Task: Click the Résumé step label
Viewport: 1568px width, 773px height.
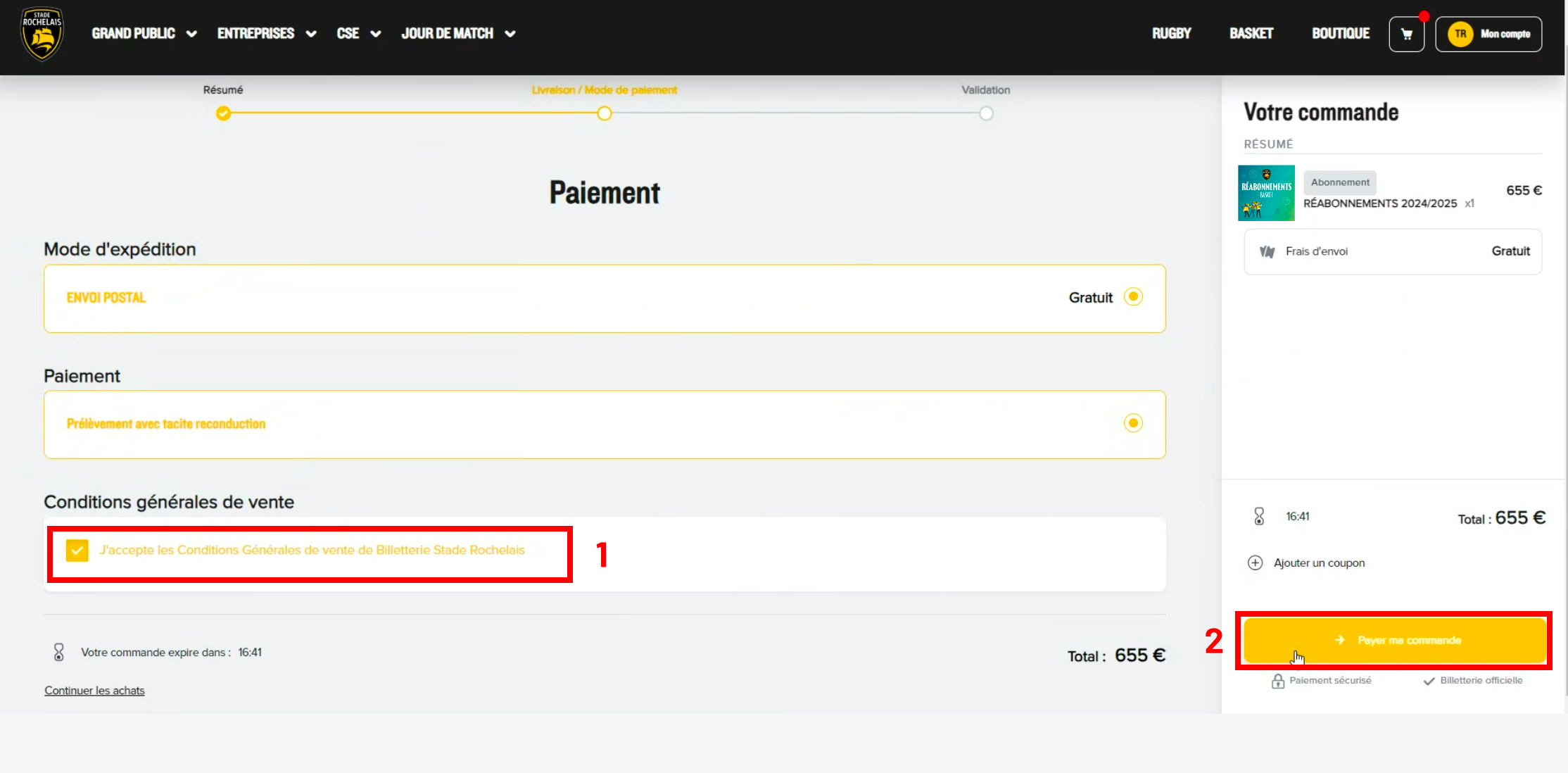Action: pyautogui.click(x=223, y=90)
